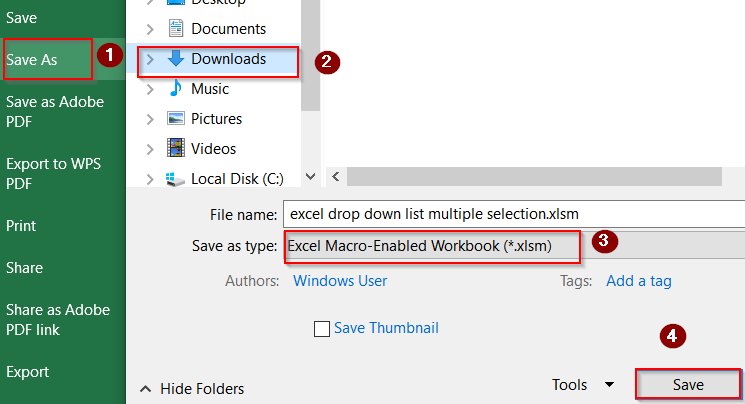Click into the File name field
The image size is (745, 404).
tap(510, 213)
